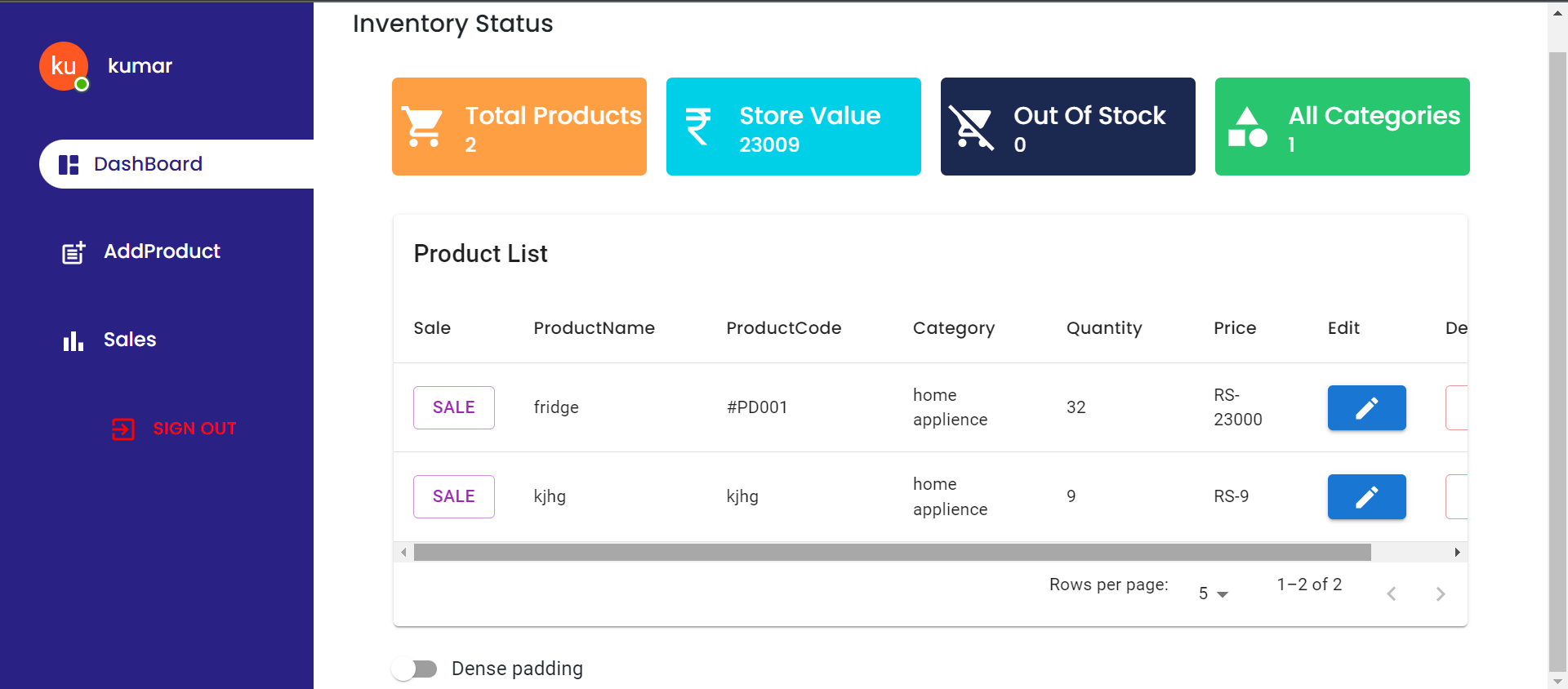Click the SIGN OUT link
1568x689 pixels.
click(194, 429)
